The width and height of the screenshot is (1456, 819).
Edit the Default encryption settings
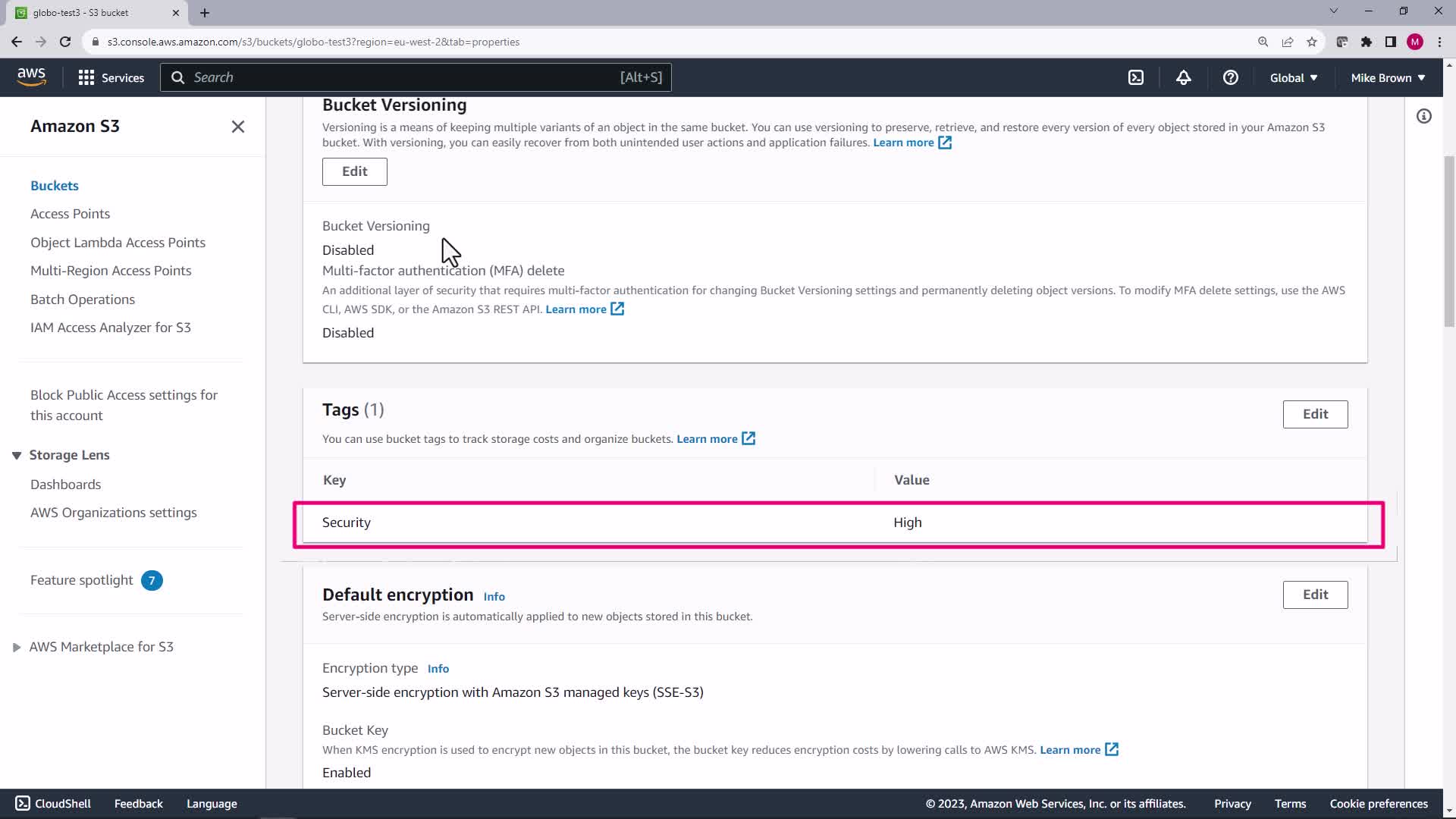pyautogui.click(x=1314, y=595)
